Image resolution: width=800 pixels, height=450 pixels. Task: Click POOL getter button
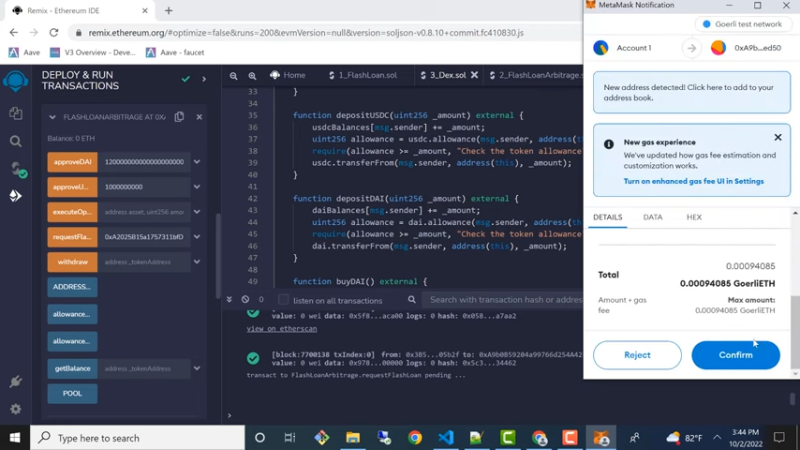click(72, 393)
